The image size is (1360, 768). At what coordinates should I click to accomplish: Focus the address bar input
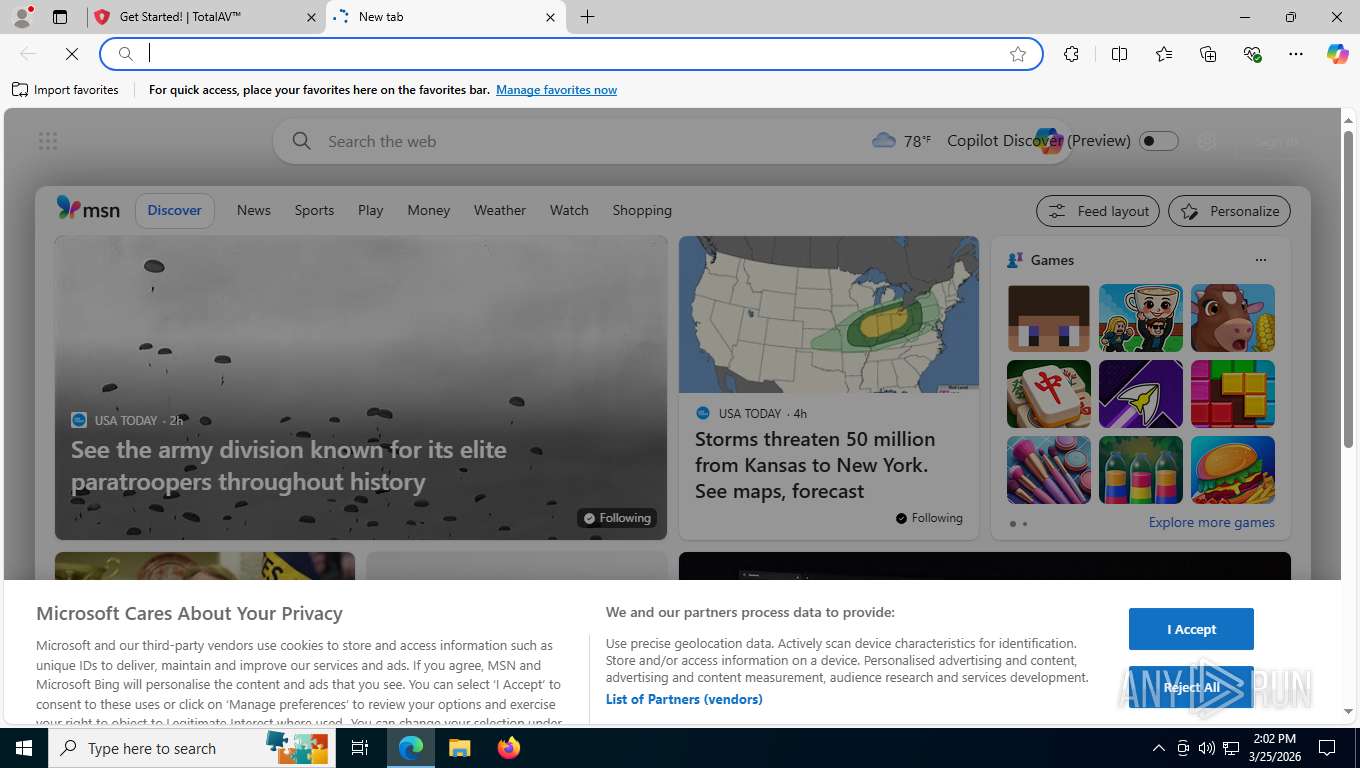(x=570, y=54)
